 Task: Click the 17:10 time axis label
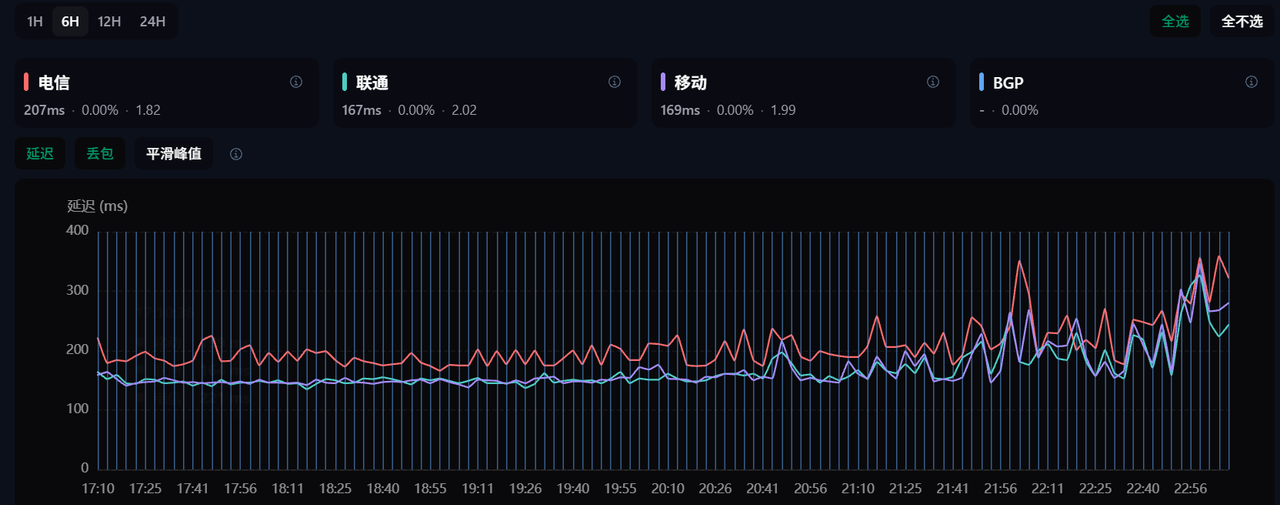pyautogui.click(x=97, y=489)
